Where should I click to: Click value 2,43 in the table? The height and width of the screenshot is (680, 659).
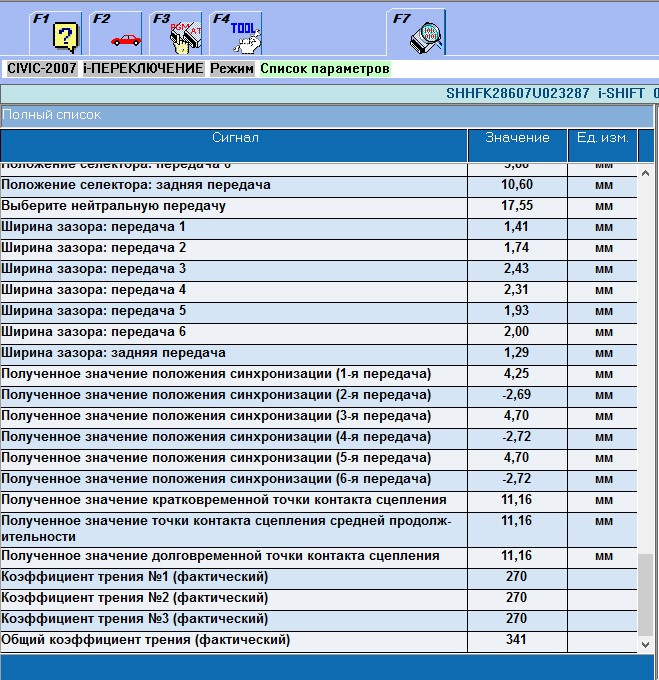coord(516,268)
